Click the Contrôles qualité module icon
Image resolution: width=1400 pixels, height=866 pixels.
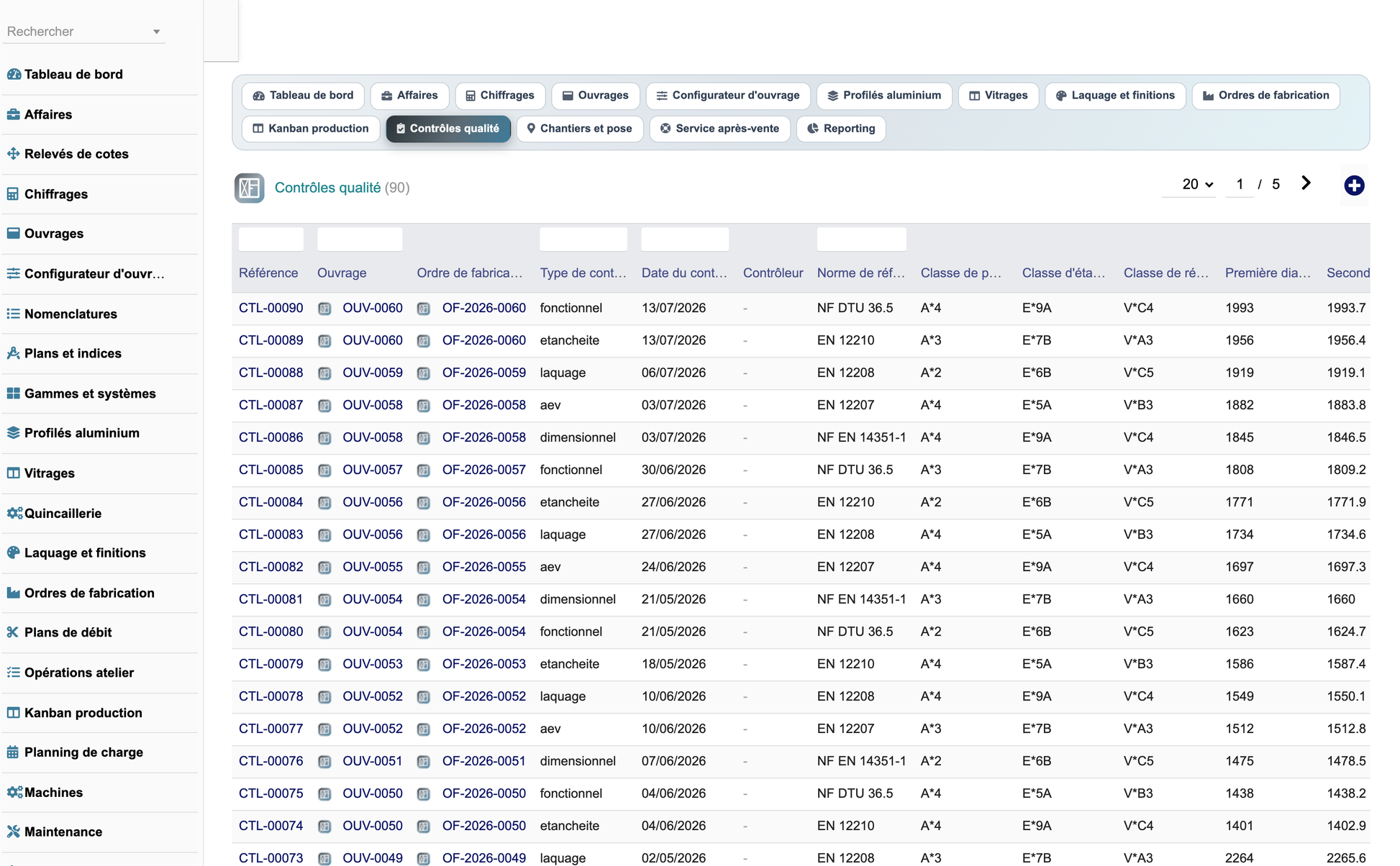click(x=249, y=188)
